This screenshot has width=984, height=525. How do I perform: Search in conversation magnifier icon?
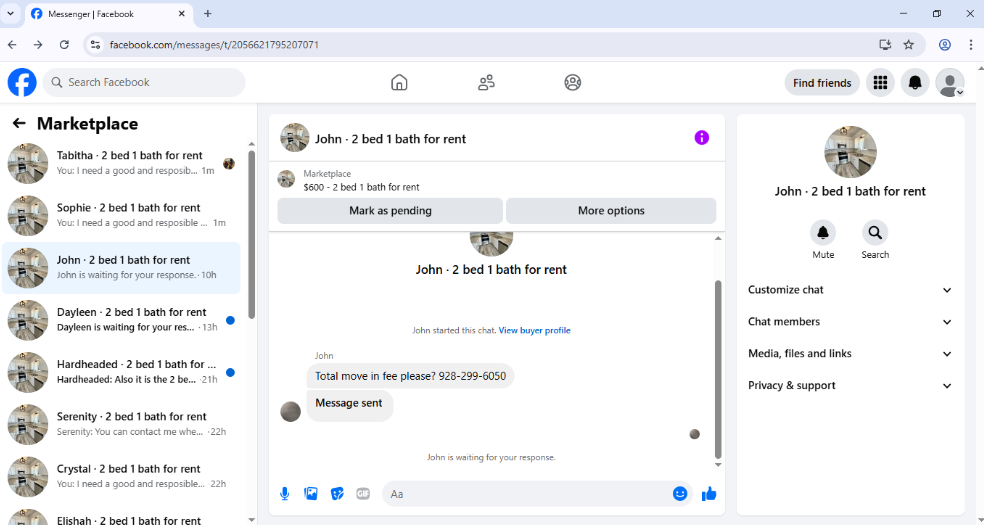click(x=875, y=233)
